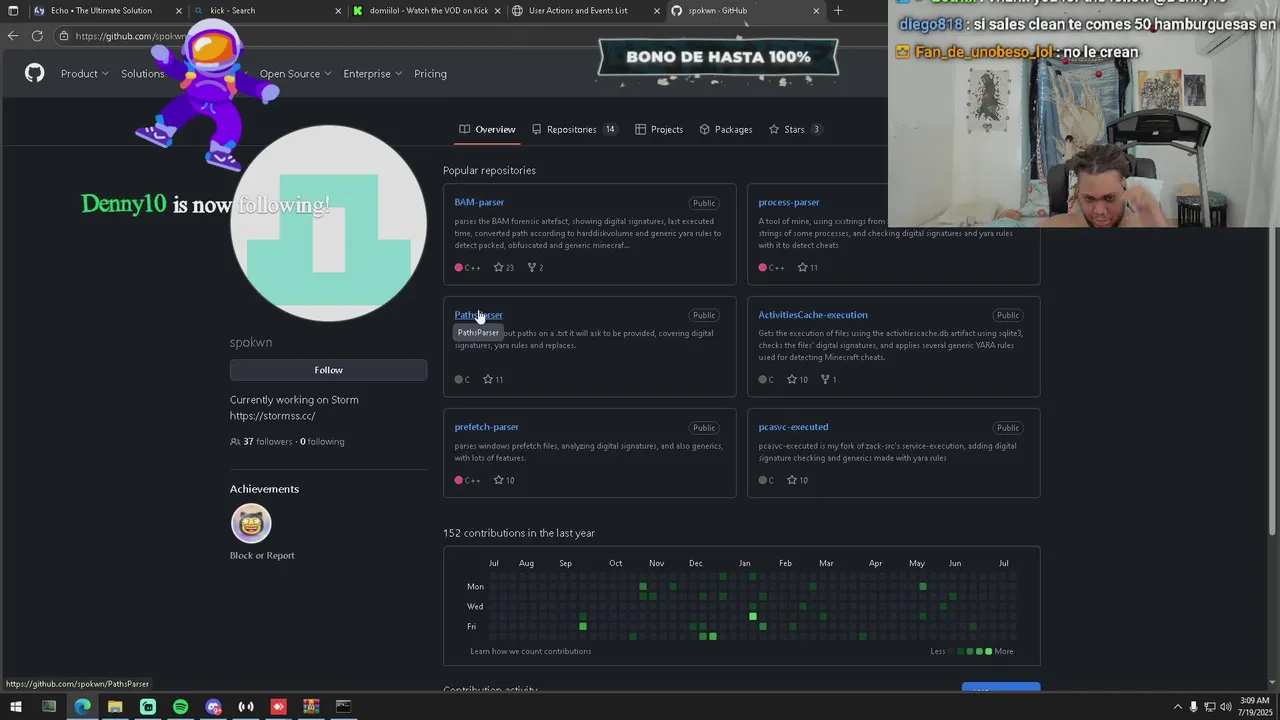Click the brightest 'More' contribution legend square
Image resolution: width=1280 pixels, height=720 pixels.
pos(988,651)
